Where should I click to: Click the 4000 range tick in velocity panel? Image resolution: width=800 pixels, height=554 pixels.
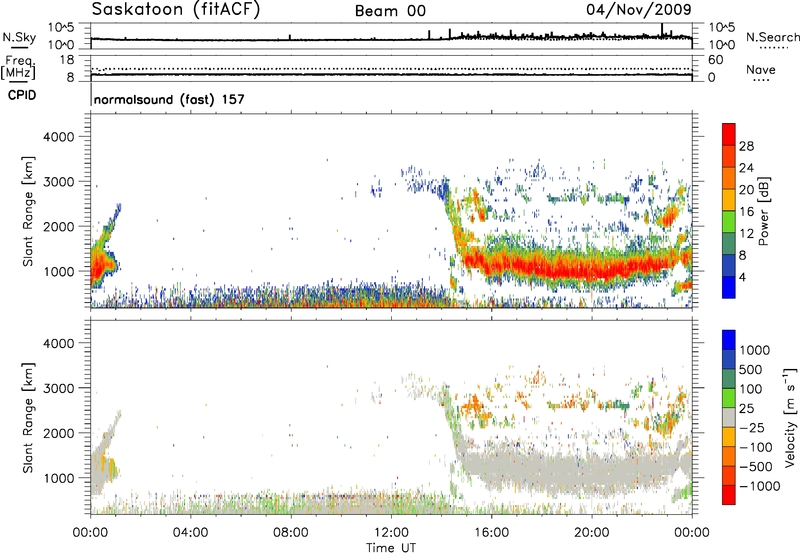point(59,343)
